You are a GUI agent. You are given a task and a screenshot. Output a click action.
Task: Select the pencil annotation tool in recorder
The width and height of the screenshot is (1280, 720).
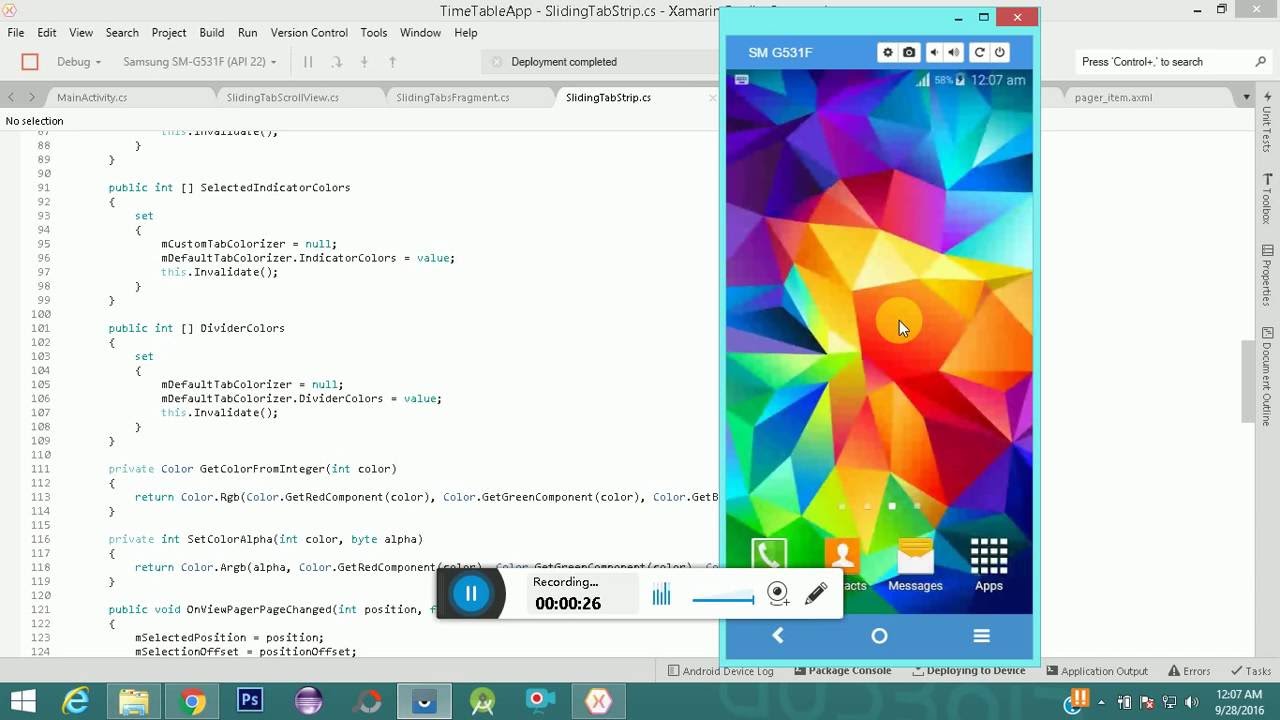point(816,594)
